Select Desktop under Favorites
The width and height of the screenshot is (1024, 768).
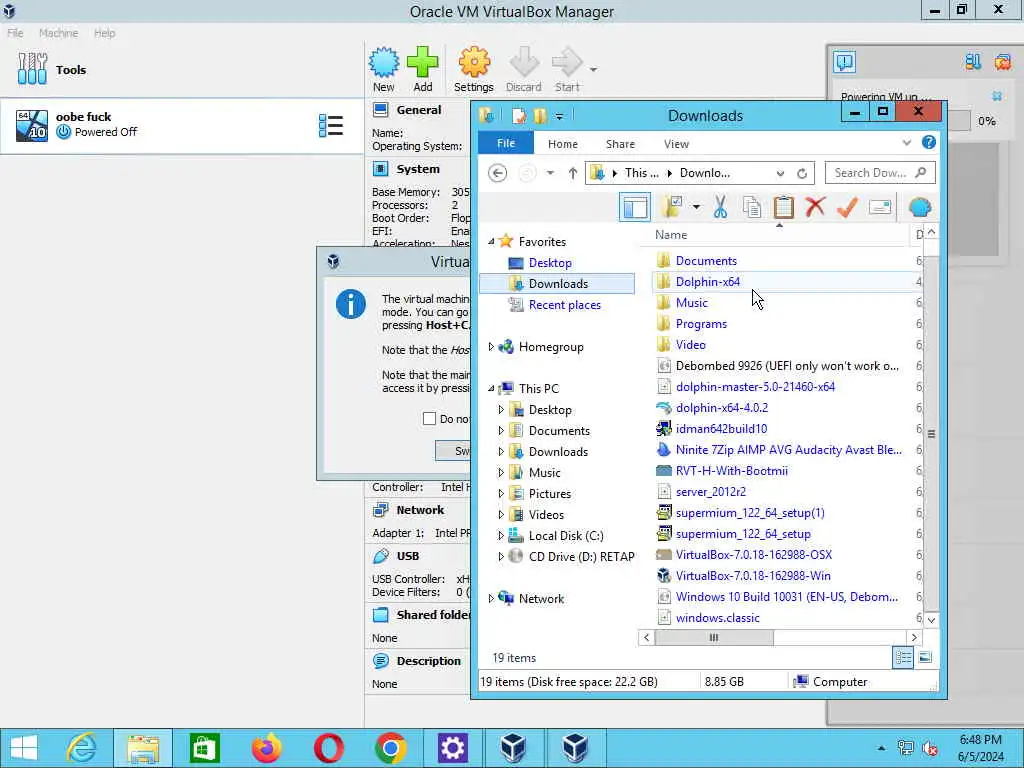(550, 263)
